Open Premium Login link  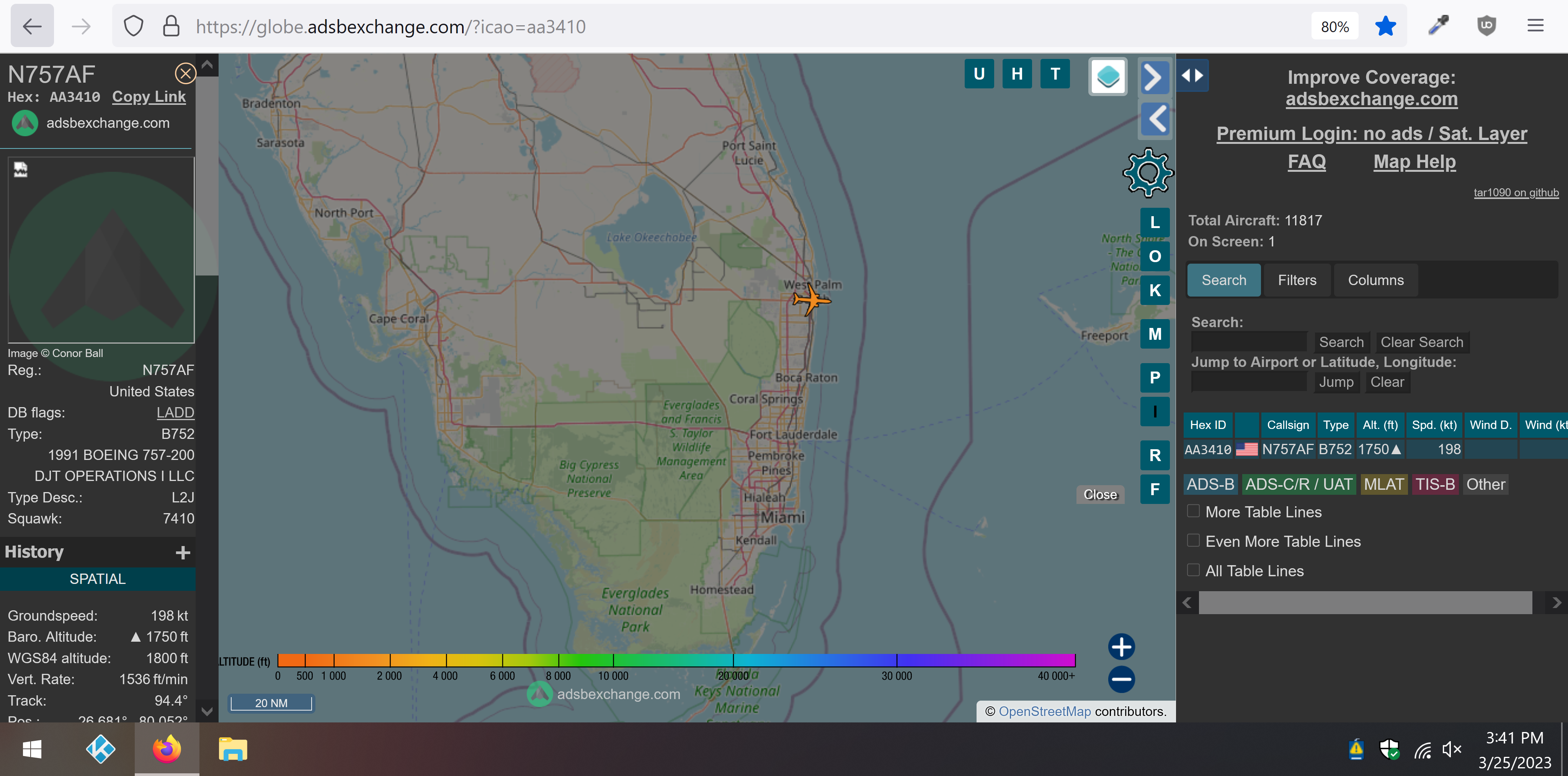click(x=1371, y=133)
